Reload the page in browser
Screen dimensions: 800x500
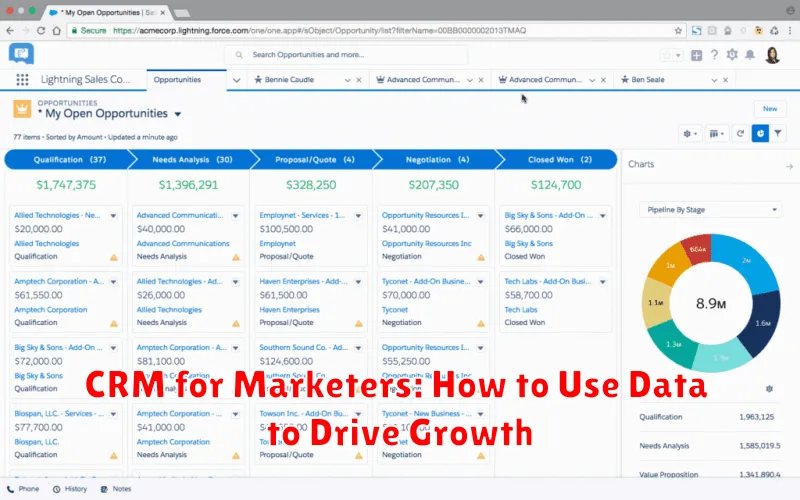41,31
